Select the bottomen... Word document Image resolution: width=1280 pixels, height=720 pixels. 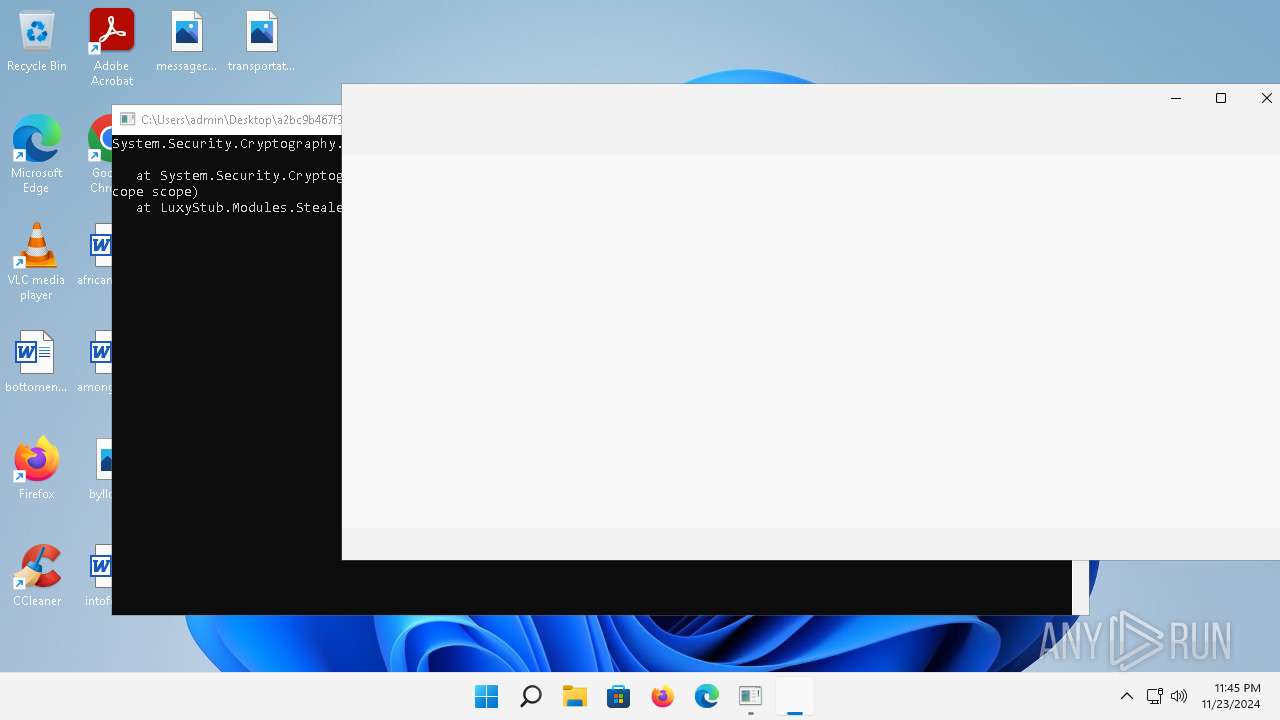tap(36, 362)
